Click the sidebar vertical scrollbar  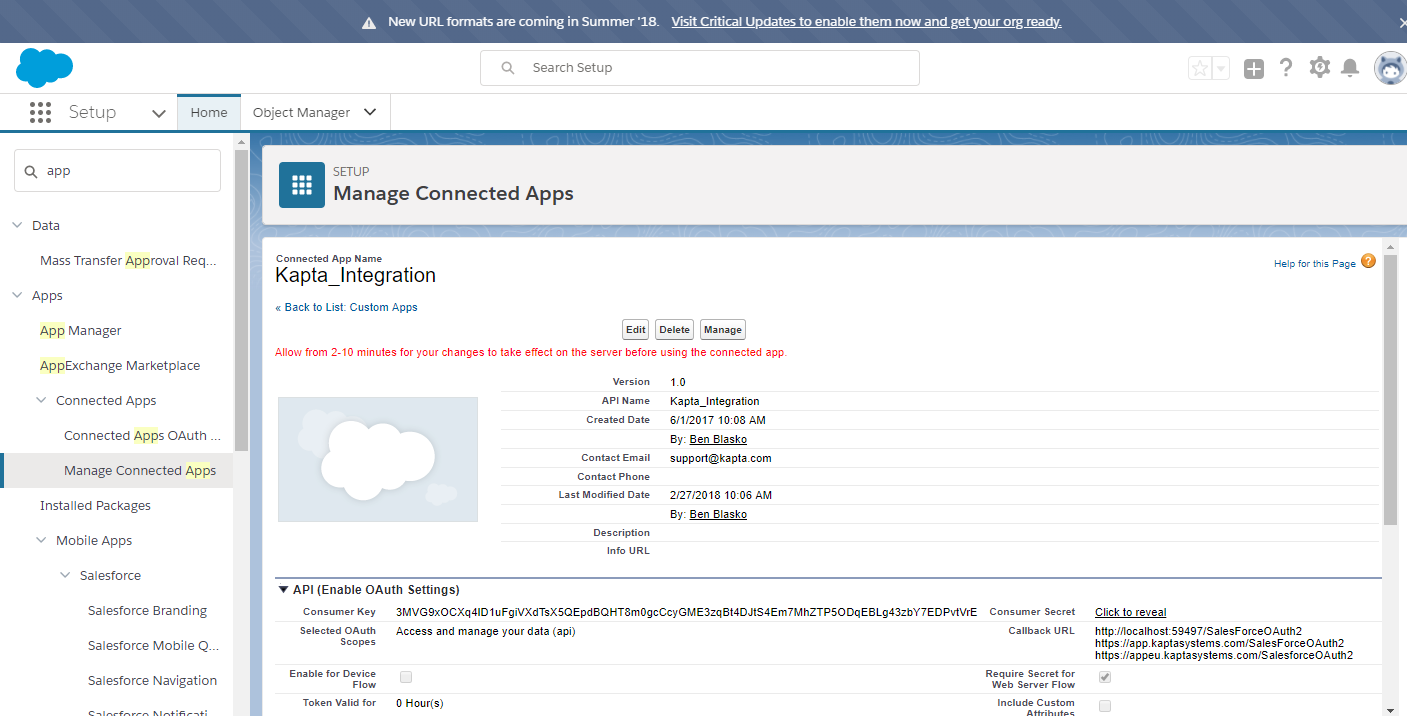(241, 300)
